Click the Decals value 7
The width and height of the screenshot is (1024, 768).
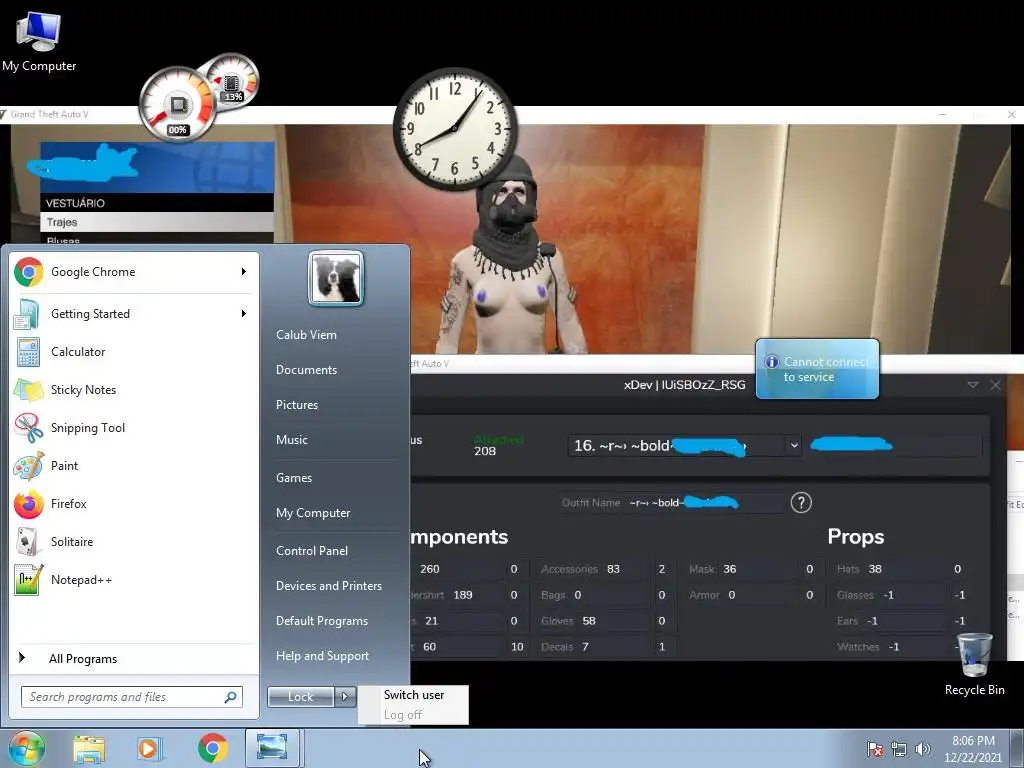585,647
